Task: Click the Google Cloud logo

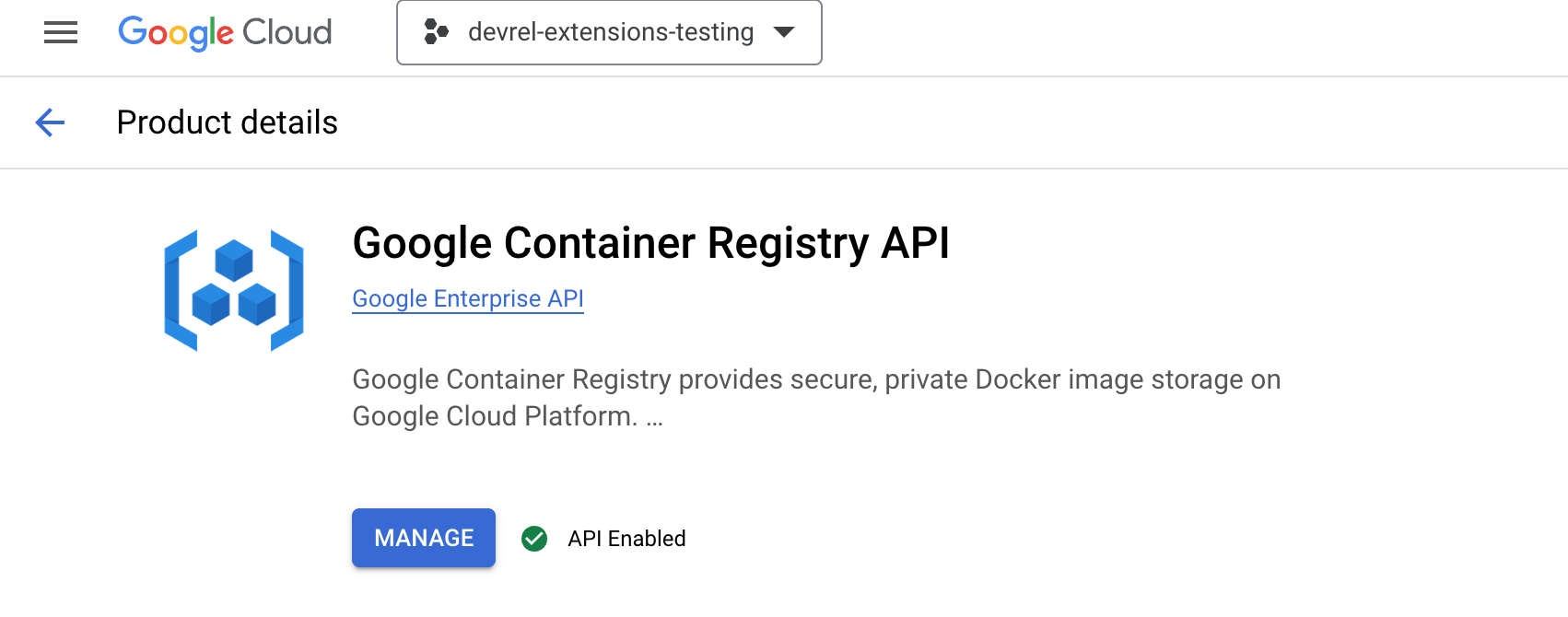Action: pos(225,33)
